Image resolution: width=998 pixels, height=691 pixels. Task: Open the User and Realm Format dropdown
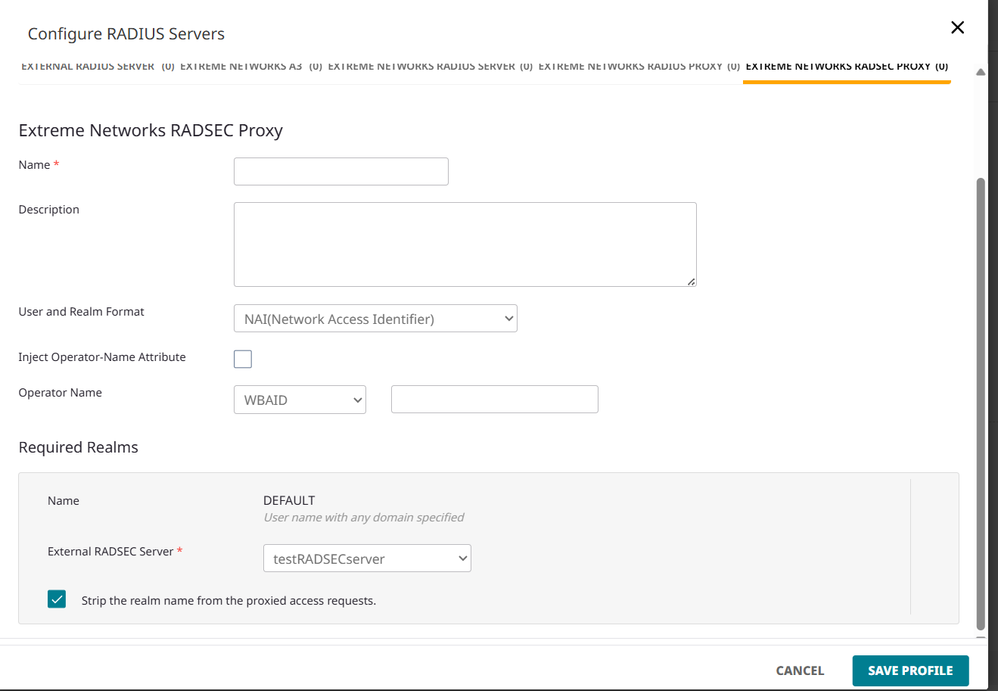pyautogui.click(x=375, y=319)
